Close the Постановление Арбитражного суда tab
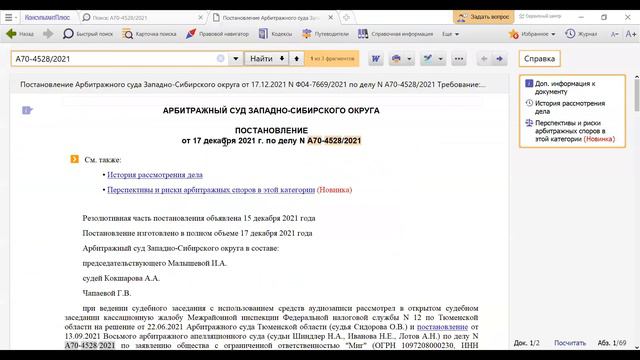 point(331,18)
